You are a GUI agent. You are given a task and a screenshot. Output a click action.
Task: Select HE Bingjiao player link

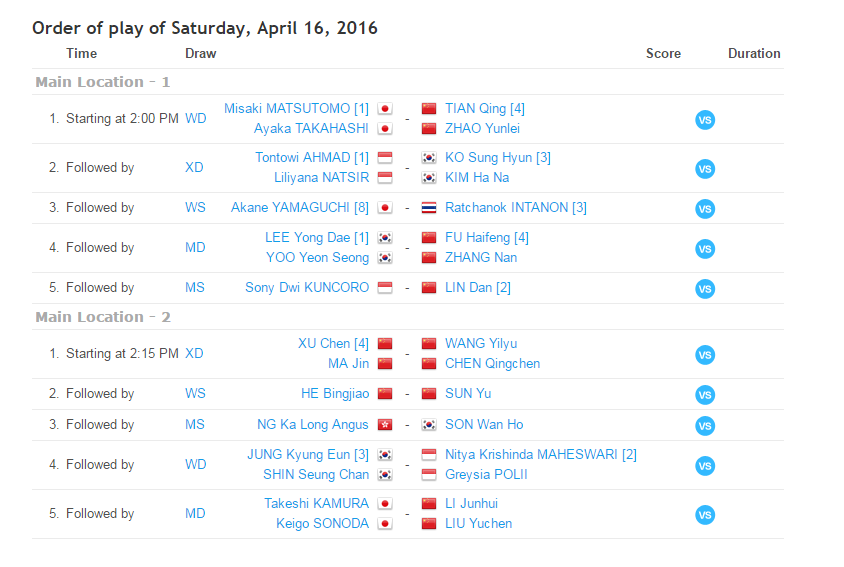[334, 393]
